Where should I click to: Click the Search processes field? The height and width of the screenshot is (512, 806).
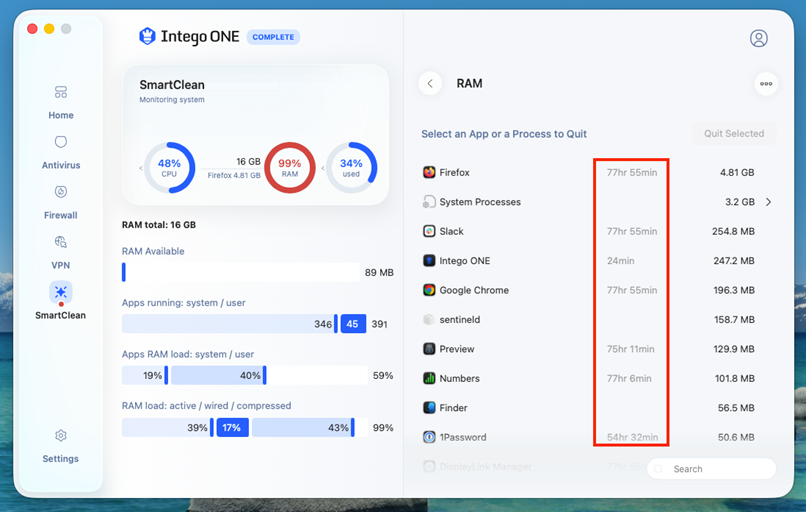711,469
